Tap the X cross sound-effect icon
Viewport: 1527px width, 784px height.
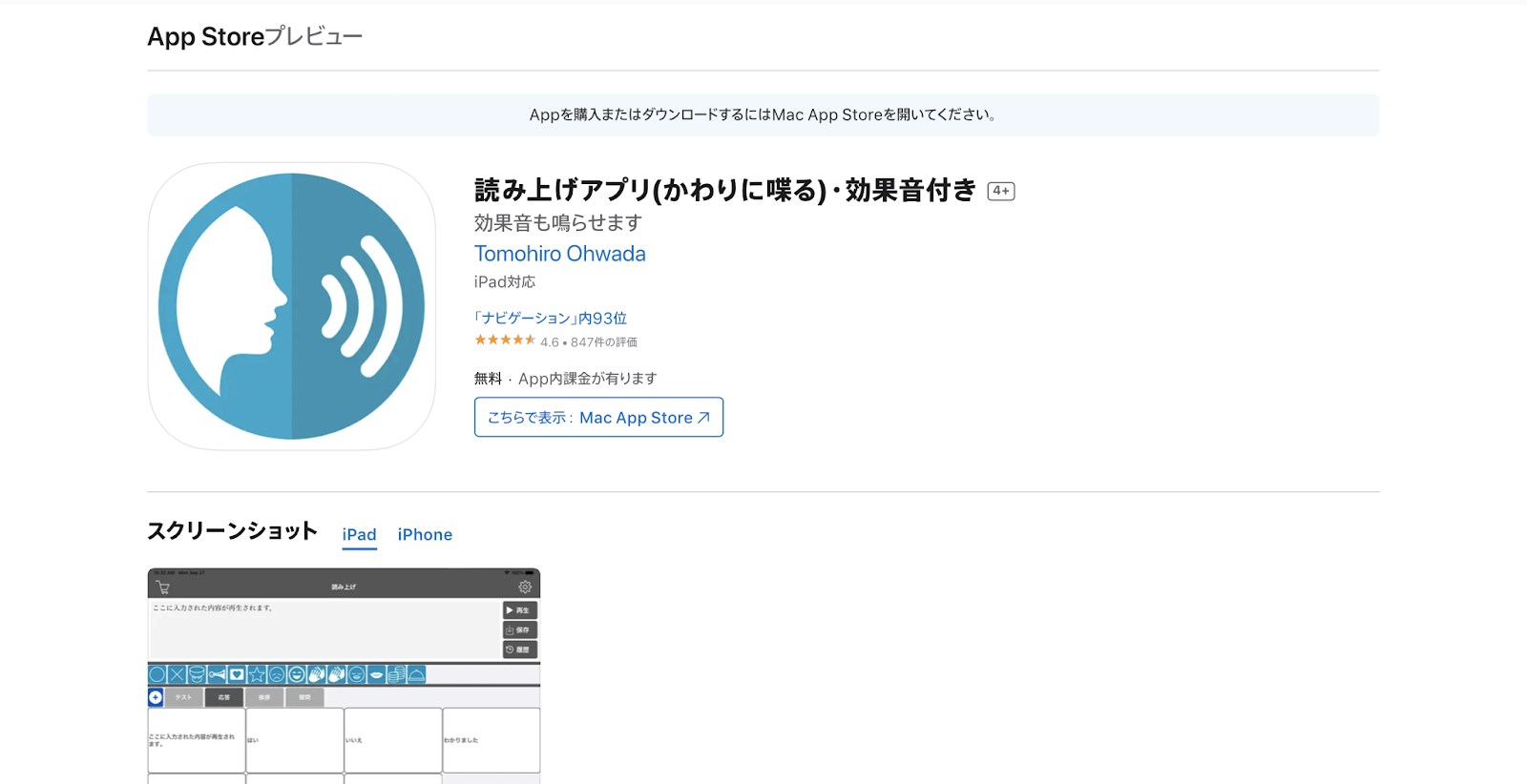(x=178, y=674)
